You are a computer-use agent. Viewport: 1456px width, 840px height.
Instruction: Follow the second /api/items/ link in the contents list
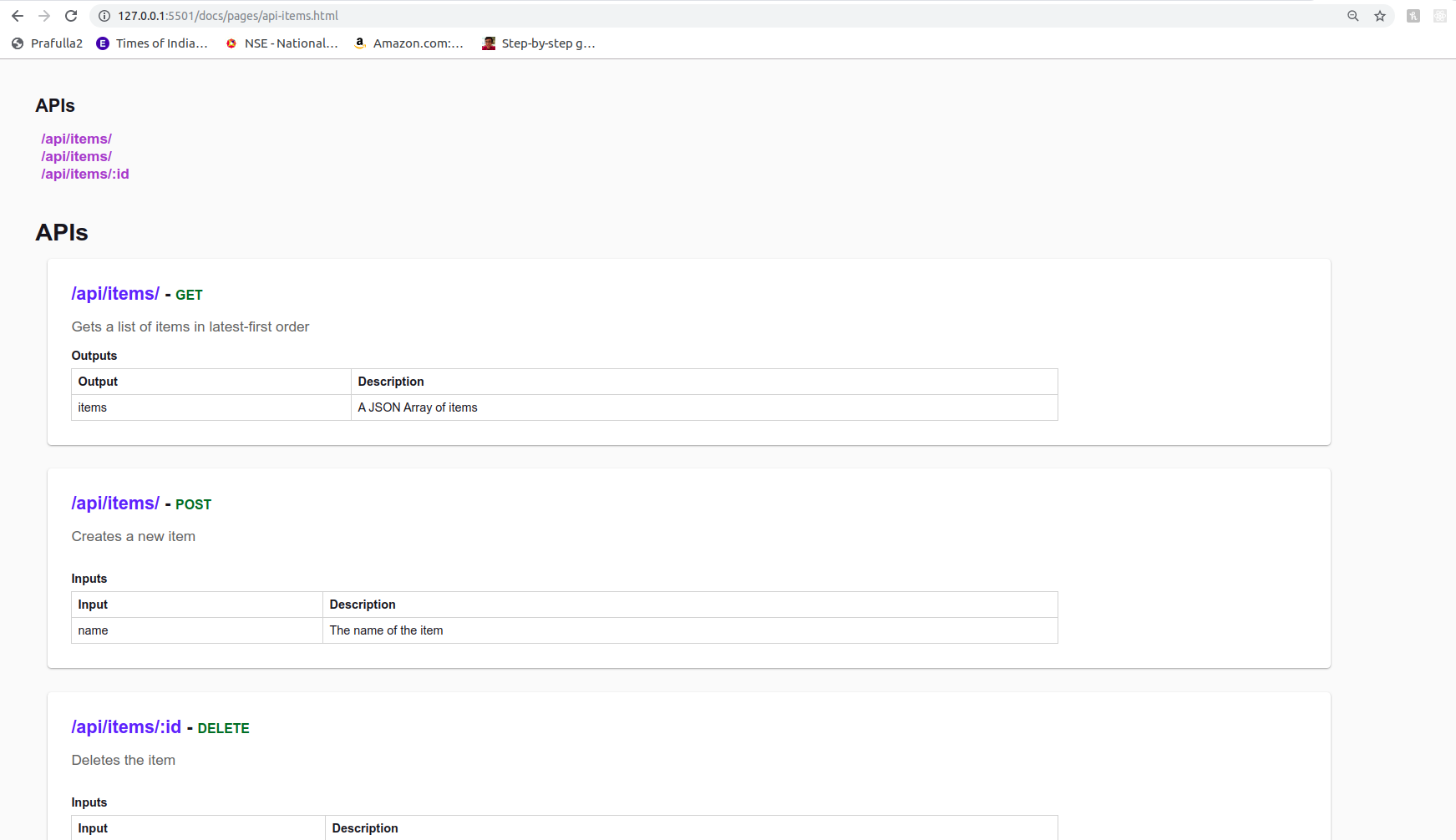76,156
